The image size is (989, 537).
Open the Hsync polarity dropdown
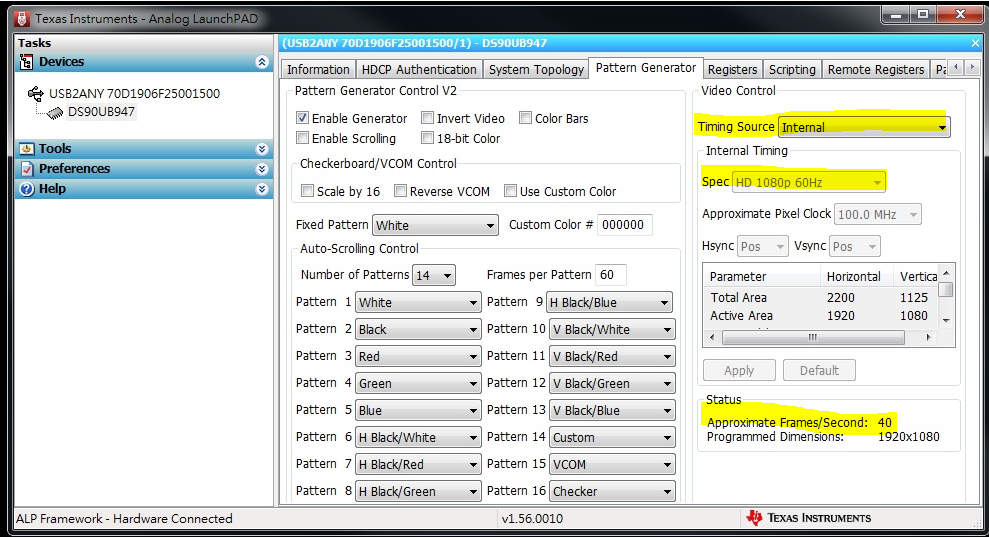point(763,246)
